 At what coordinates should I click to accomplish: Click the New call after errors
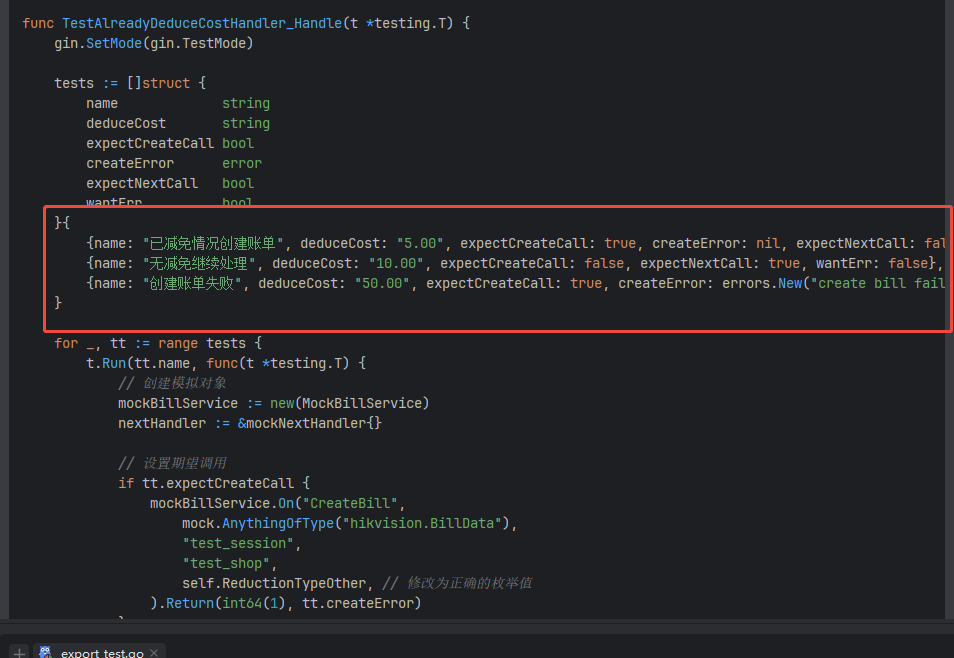tap(790, 284)
